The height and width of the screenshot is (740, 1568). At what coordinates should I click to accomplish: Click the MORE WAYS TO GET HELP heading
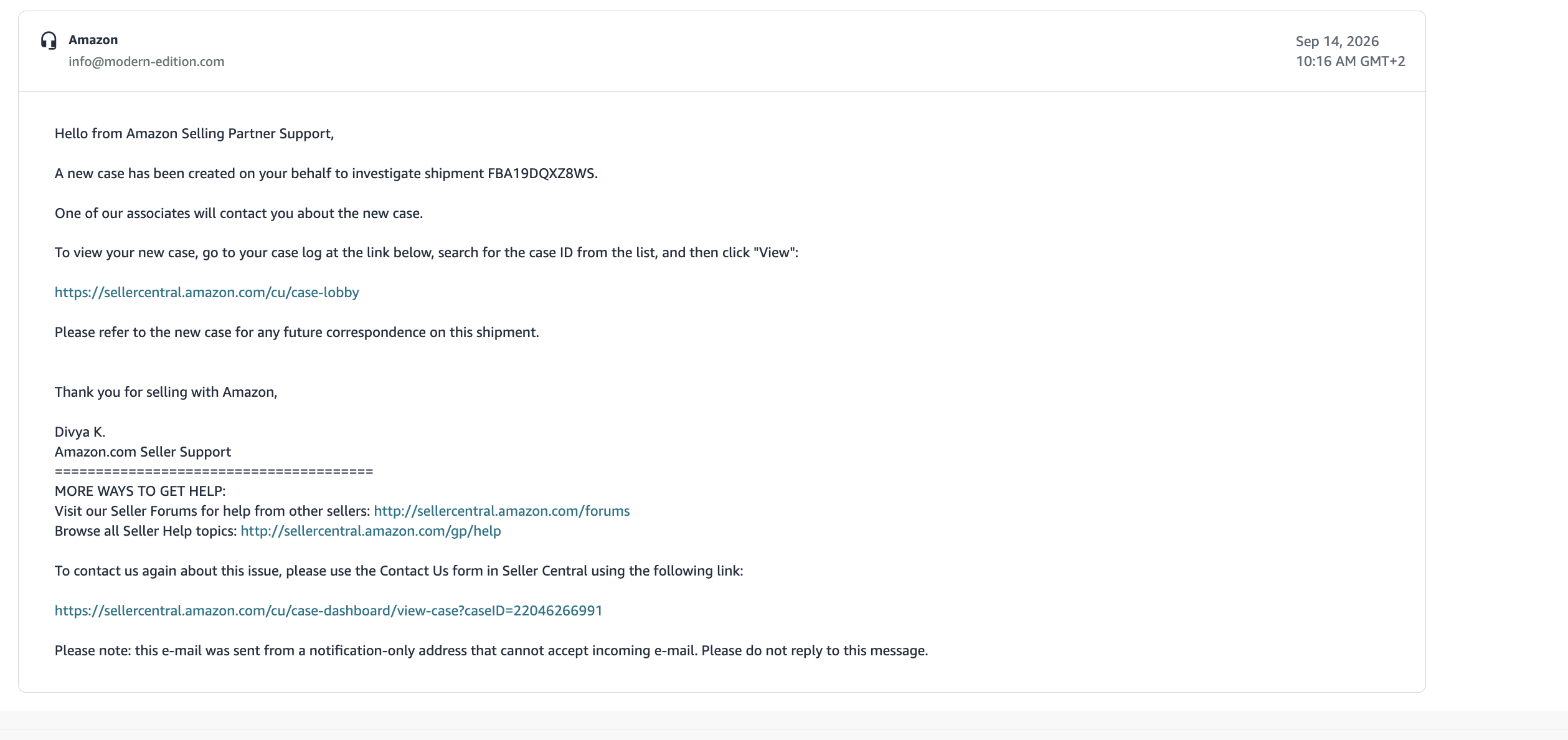pos(140,491)
